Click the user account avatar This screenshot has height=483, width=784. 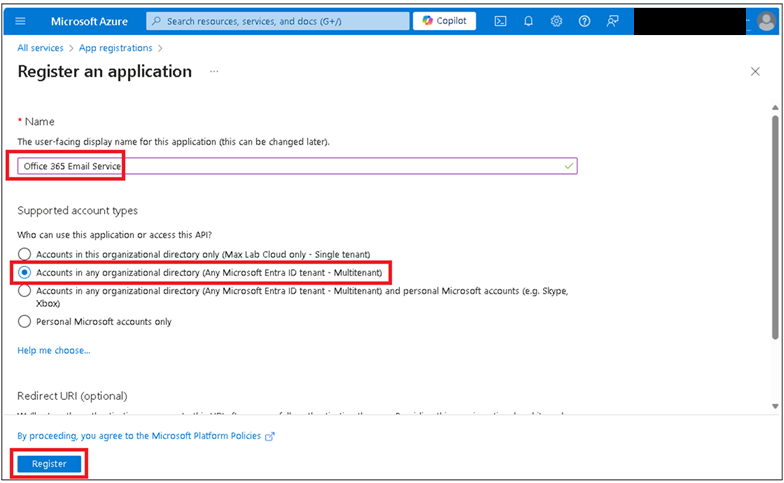click(x=766, y=22)
